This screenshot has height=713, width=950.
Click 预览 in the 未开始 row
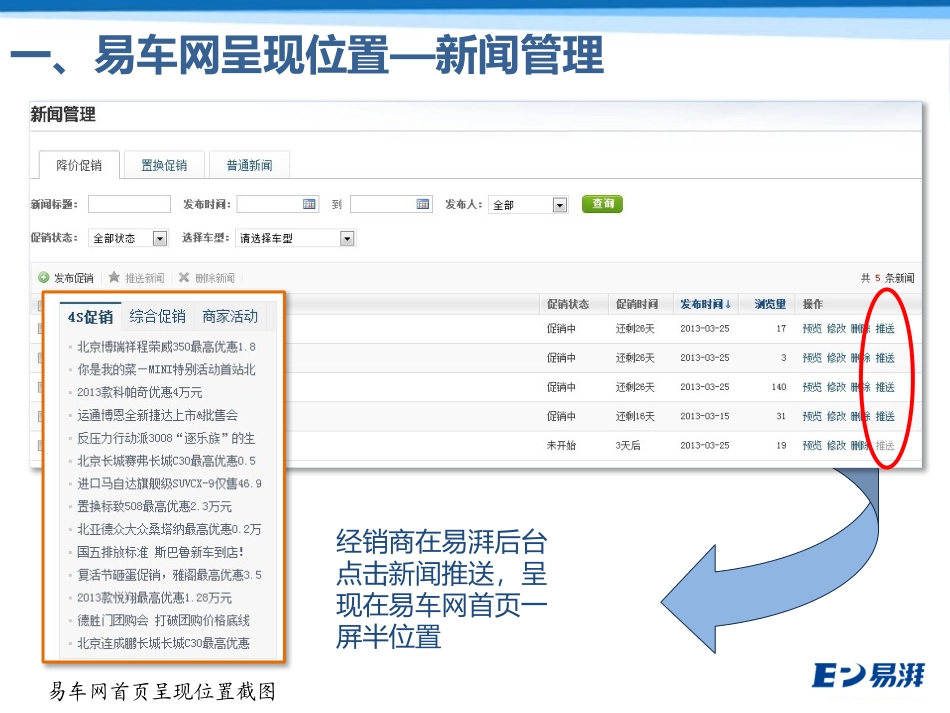812,445
